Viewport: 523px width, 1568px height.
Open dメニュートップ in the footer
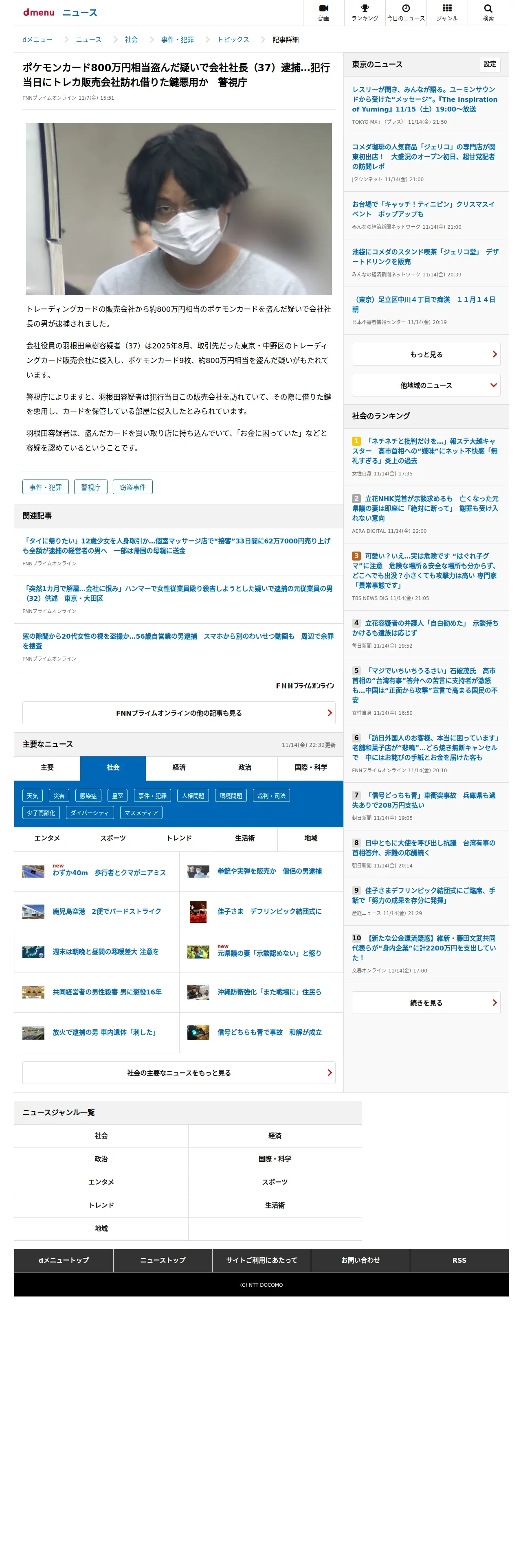coord(63,1260)
